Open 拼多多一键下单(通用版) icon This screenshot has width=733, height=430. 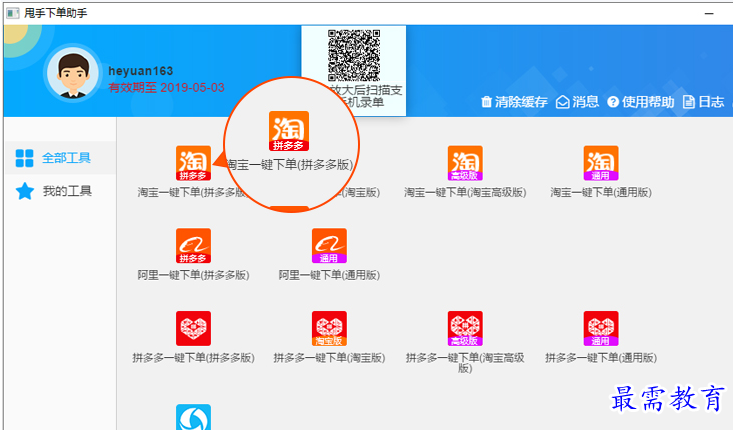[x=601, y=329]
